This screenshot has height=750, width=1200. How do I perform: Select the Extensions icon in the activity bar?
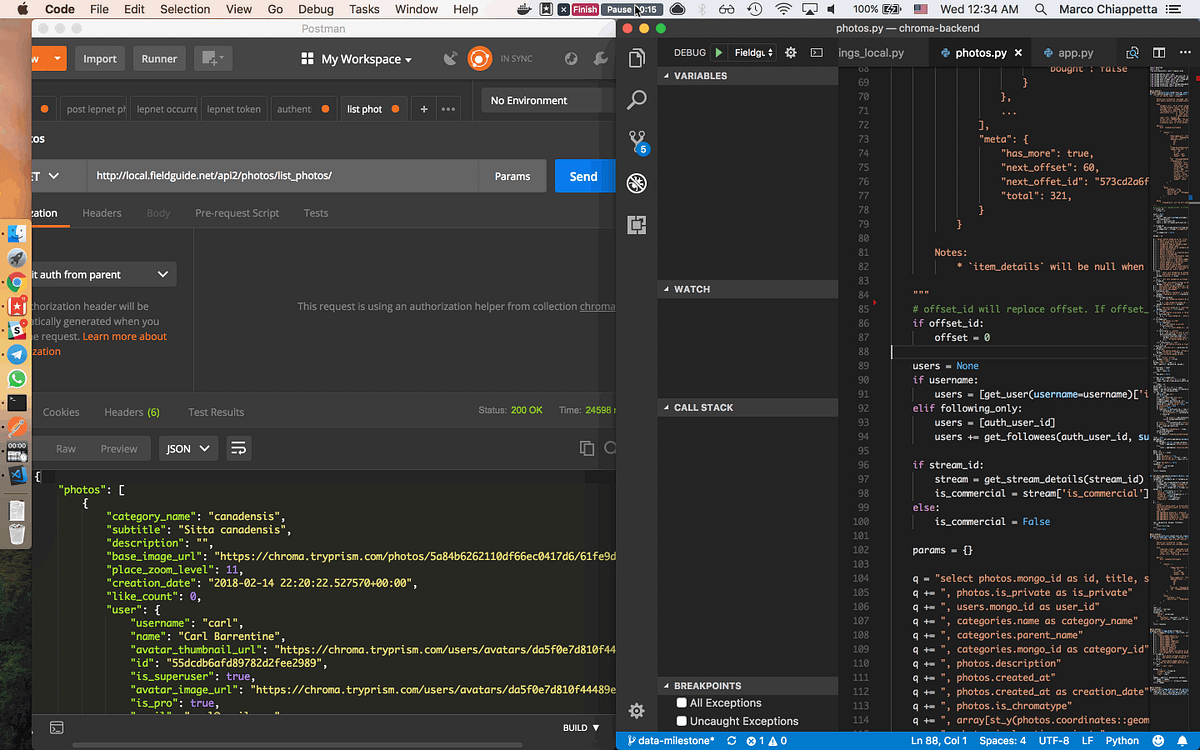point(637,225)
